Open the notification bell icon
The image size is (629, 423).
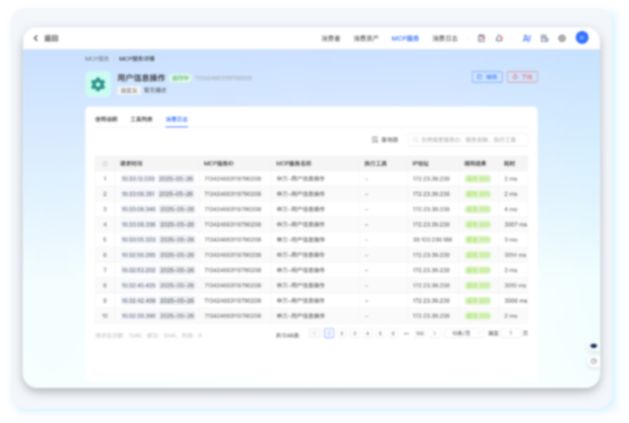pyautogui.click(x=499, y=38)
